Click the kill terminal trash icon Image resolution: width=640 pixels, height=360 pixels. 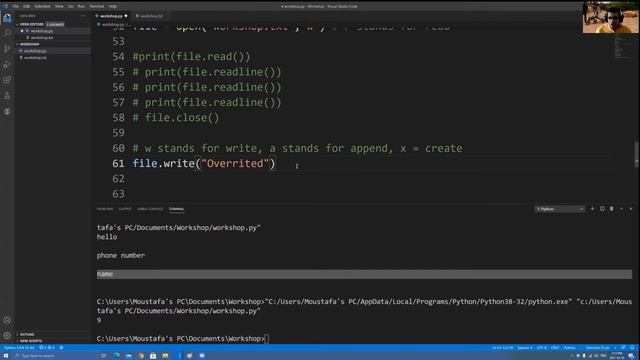point(611,209)
